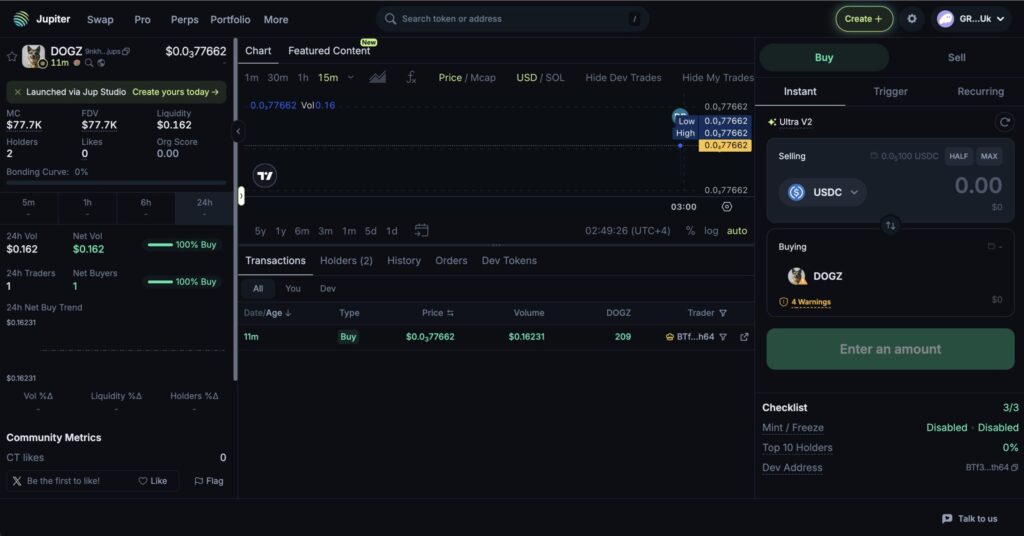The width and height of the screenshot is (1024, 536).
Task: Copy the DOGZ token address
Action: click(x=126, y=51)
